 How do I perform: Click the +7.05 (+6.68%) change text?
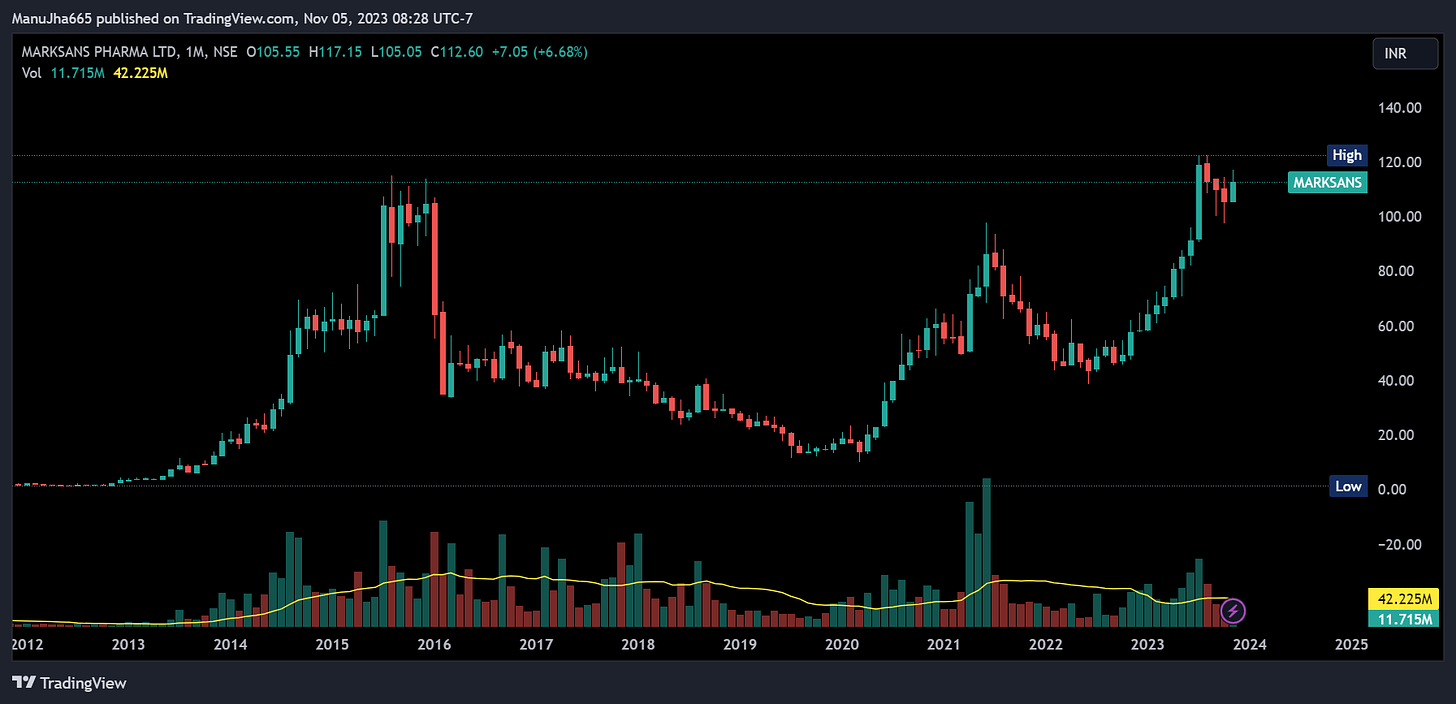(x=539, y=52)
